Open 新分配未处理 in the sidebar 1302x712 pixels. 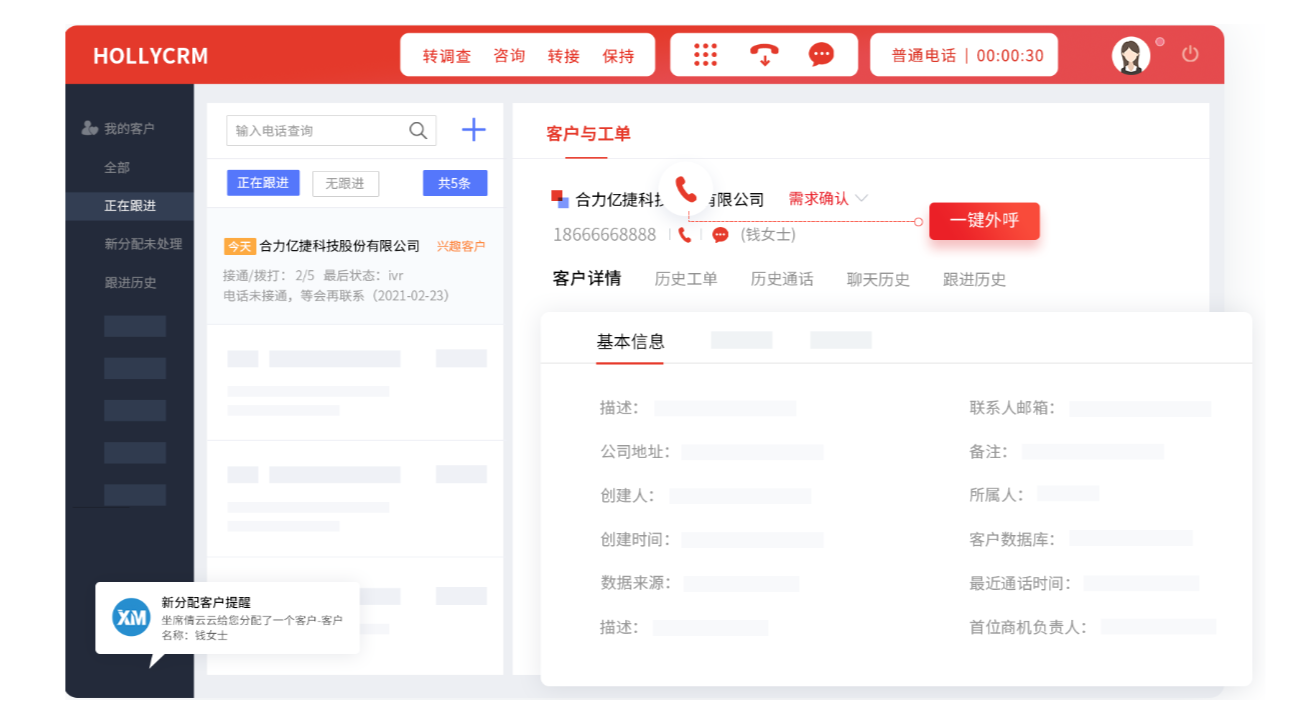(x=143, y=244)
